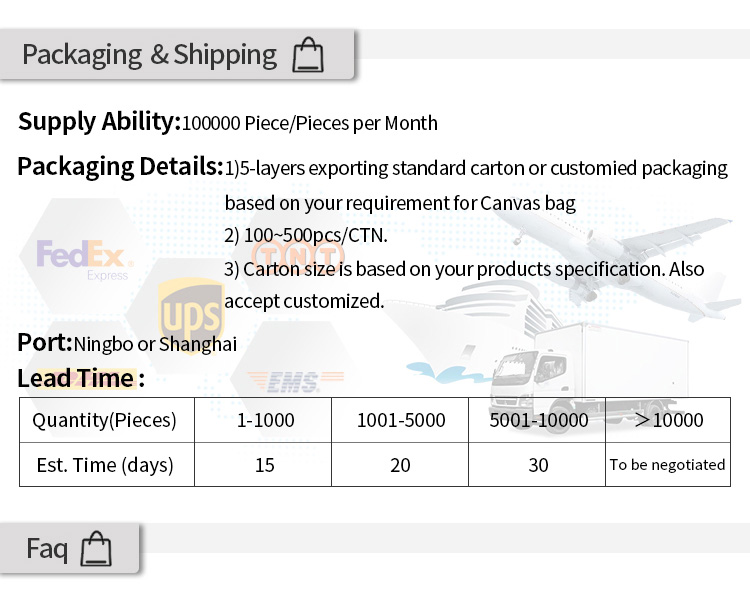Select the Packaging & Shipping section header

[x=177, y=55]
